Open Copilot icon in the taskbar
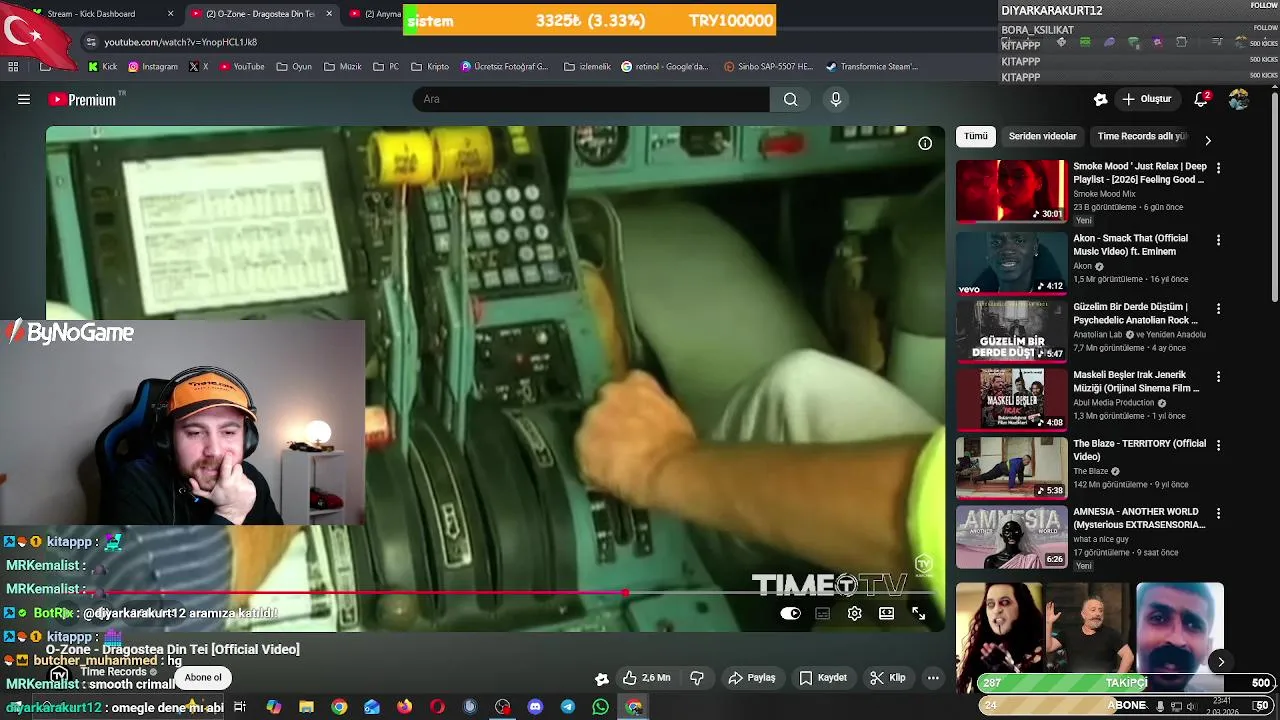The height and width of the screenshot is (720, 1280). 274,707
